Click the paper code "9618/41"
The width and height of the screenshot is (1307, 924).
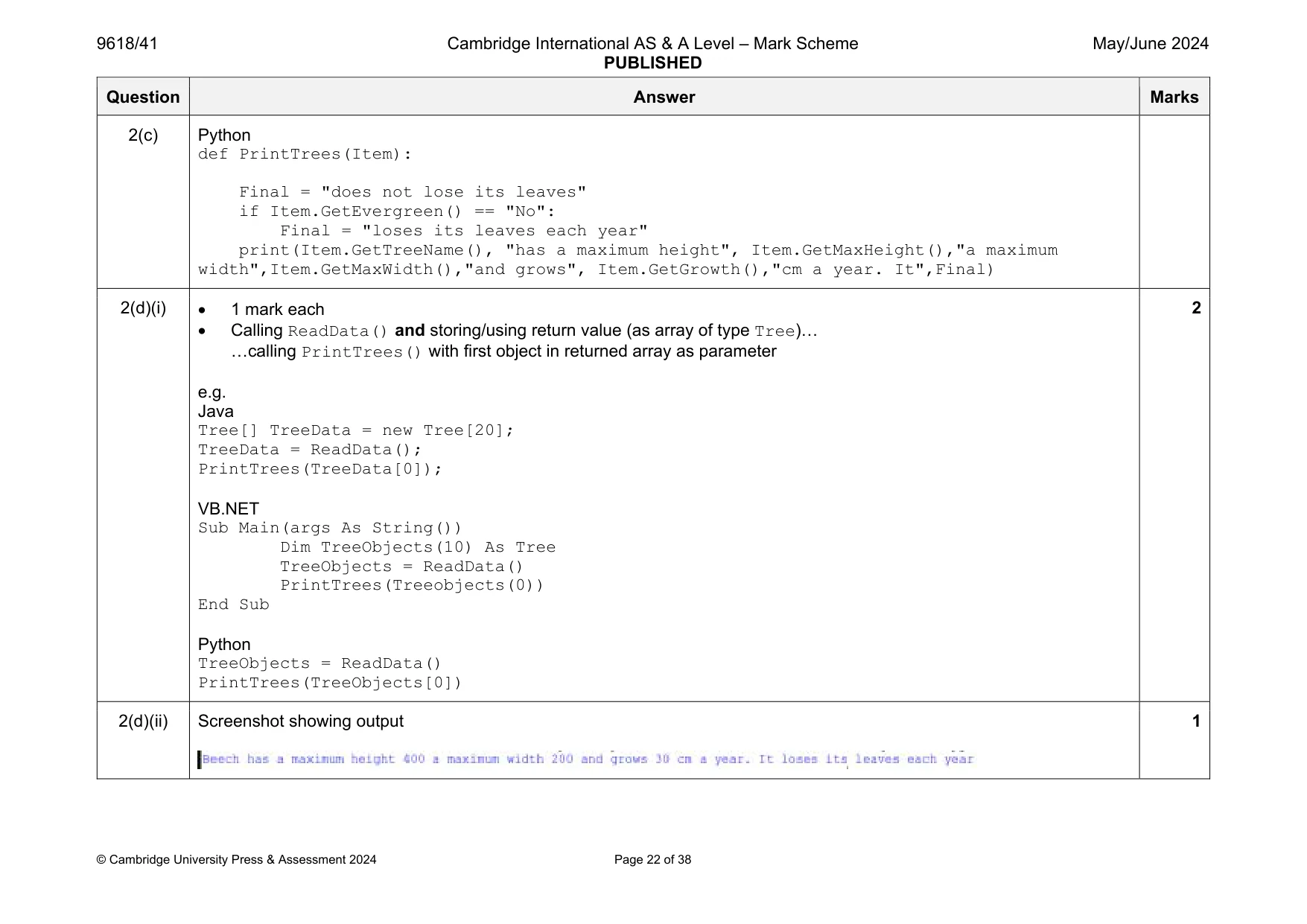click(x=127, y=44)
